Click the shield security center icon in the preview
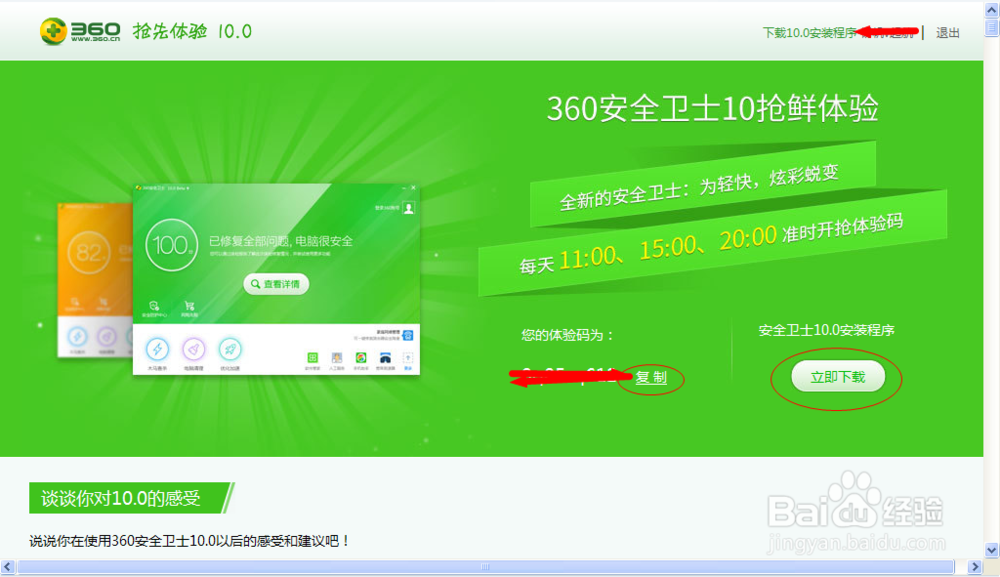 154,306
